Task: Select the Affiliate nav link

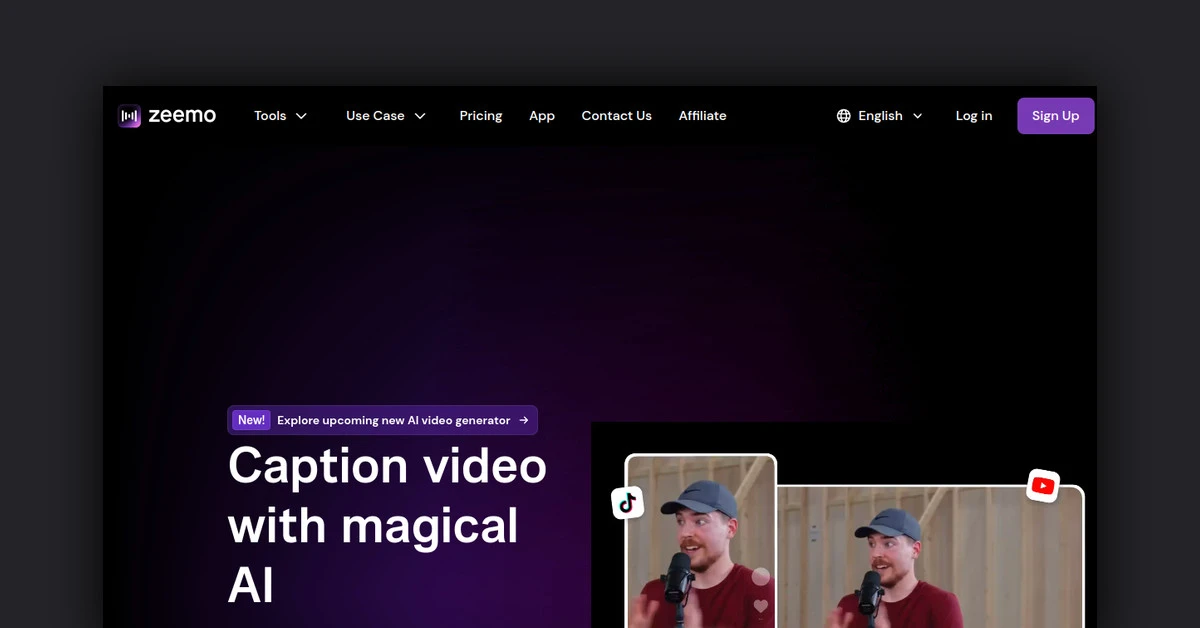Action: [x=702, y=116]
